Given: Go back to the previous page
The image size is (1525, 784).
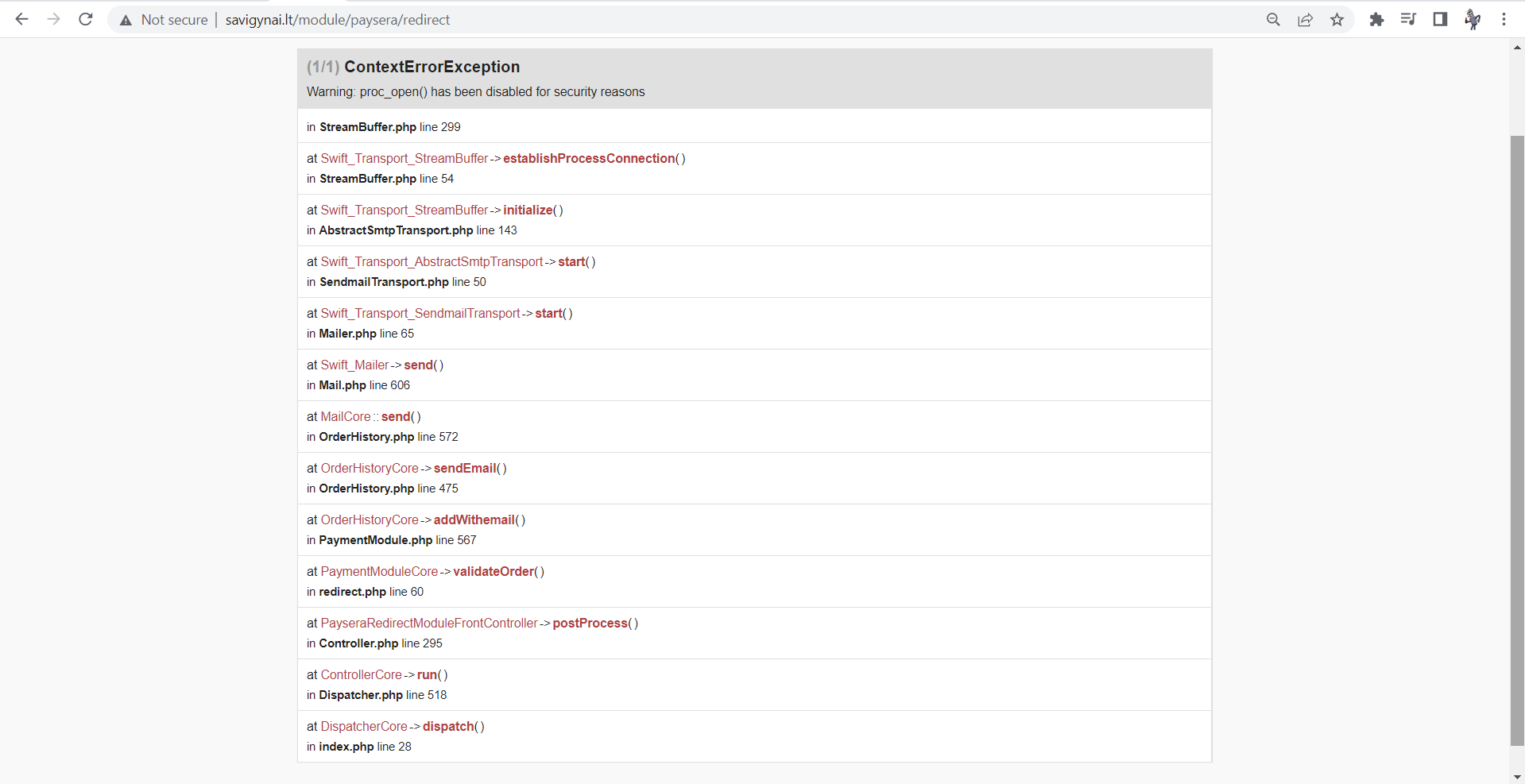Looking at the screenshot, I should (x=21, y=19).
